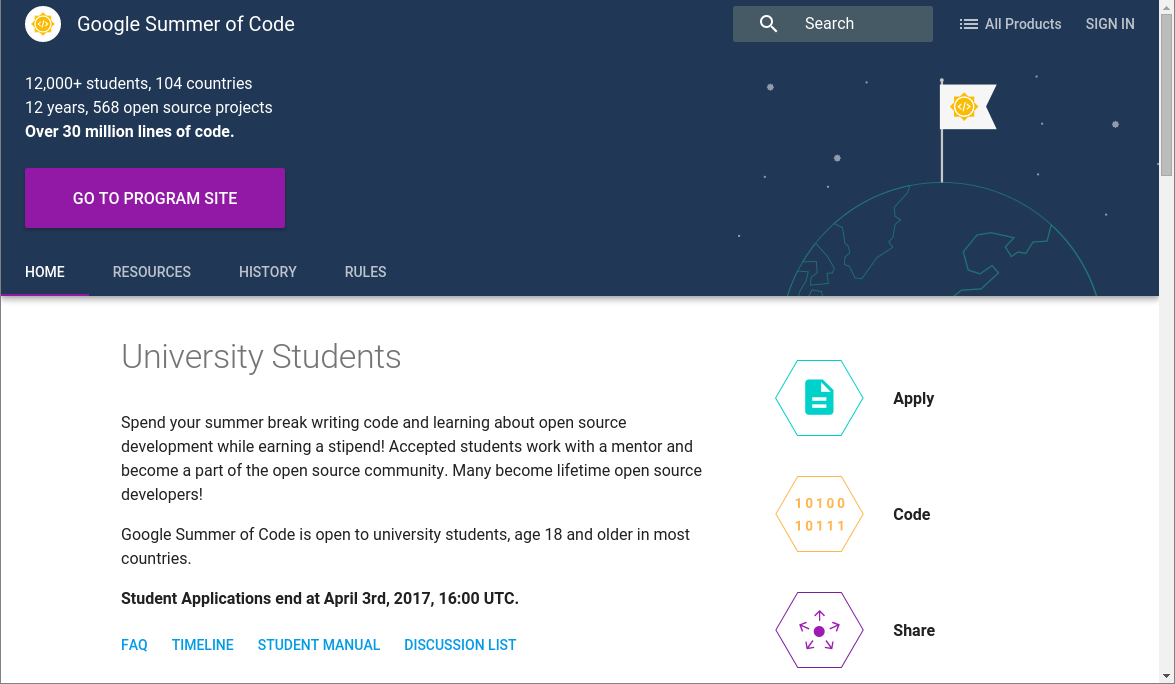Screen dimensions: 1175x684
Task: Open the Timeline link
Action: click(203, 645)
